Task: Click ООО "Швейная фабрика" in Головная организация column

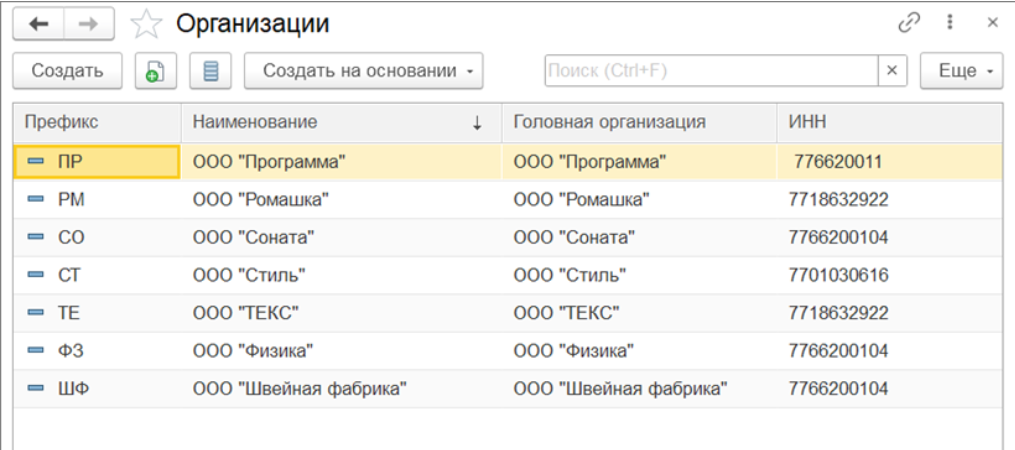Action: click(x=640, y=388)
